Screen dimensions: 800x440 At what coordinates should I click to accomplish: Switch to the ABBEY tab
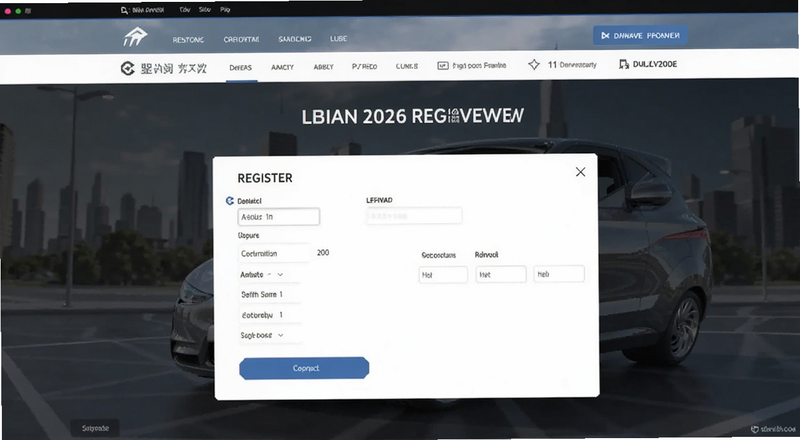323,67
